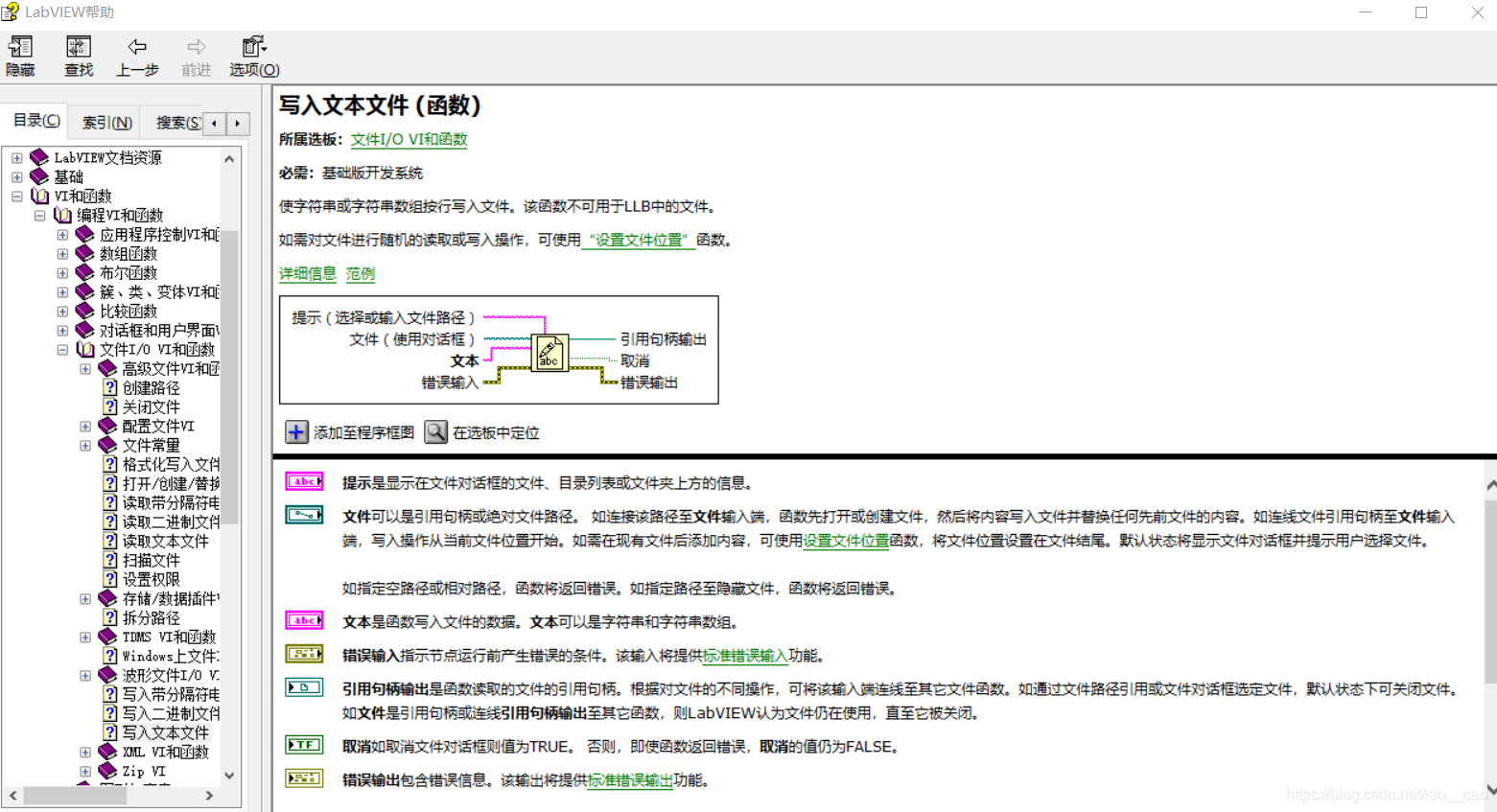Screen dimensions: 1497x812
Task: Expand the 比较函数 tree node
Action: click(x=62, y=312)
